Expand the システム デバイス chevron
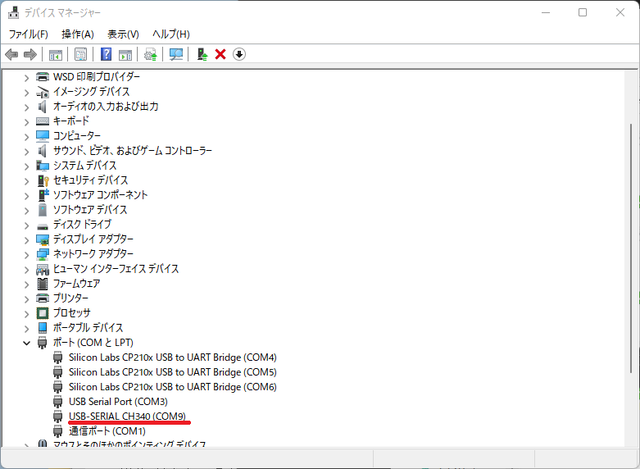 [x=27, y=166]
